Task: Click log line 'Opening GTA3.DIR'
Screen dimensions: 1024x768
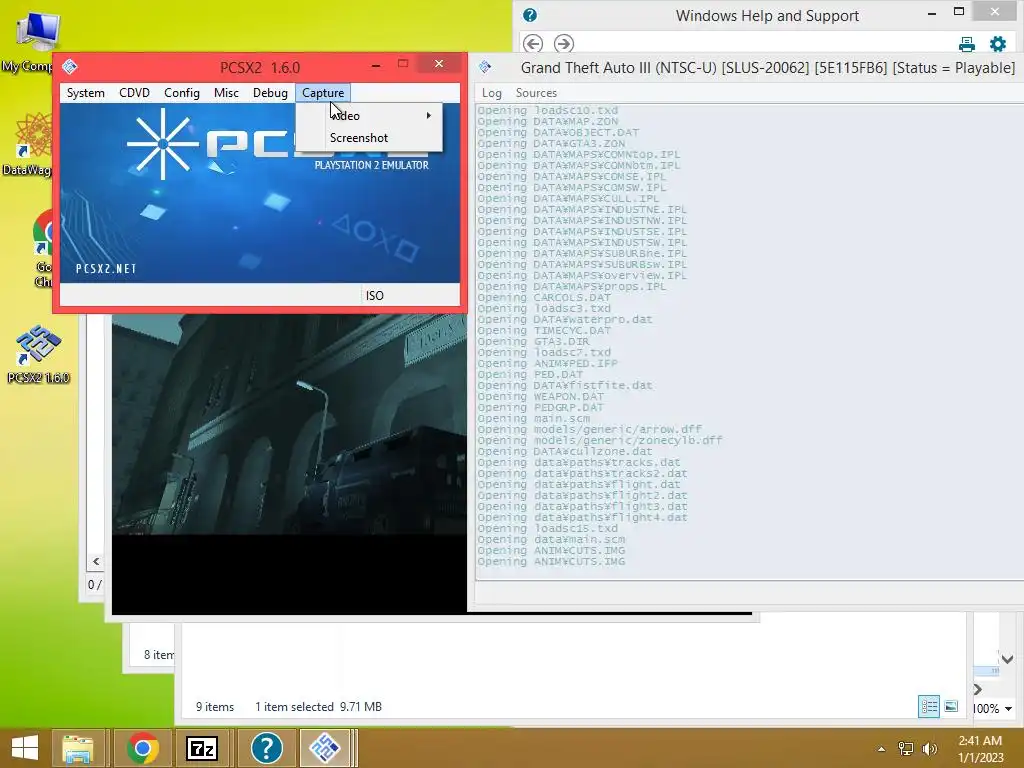Action: click(x=533, y=342)
